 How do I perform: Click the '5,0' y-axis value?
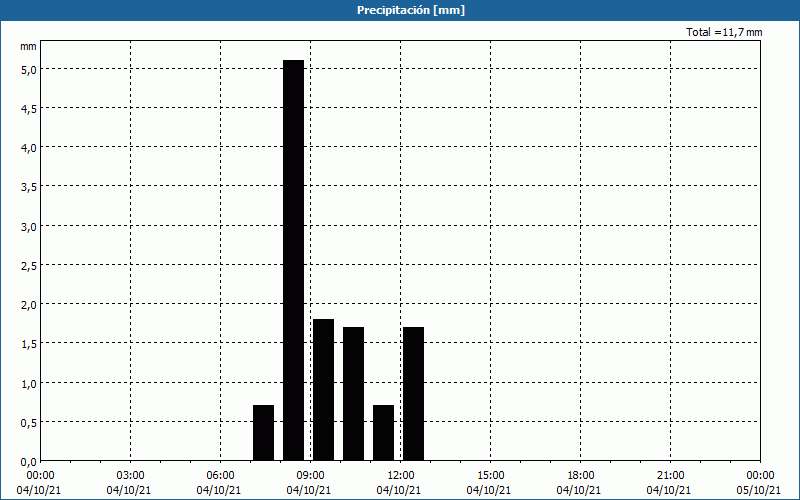28,69
